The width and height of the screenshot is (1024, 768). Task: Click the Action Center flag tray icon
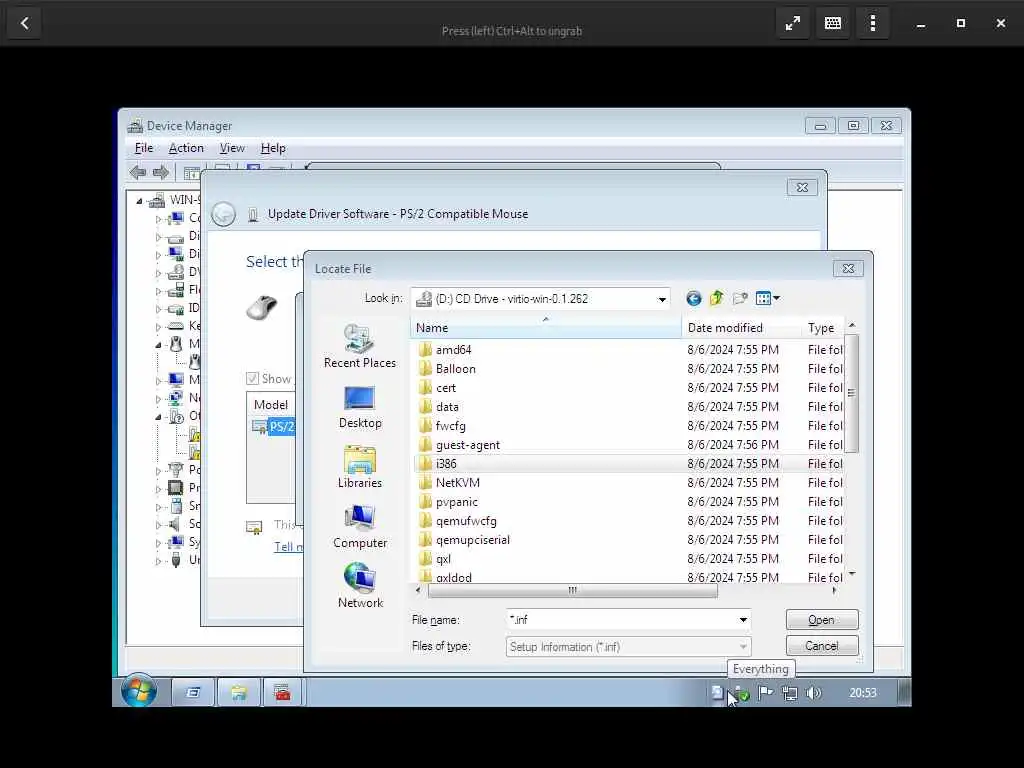pos(765,693)
